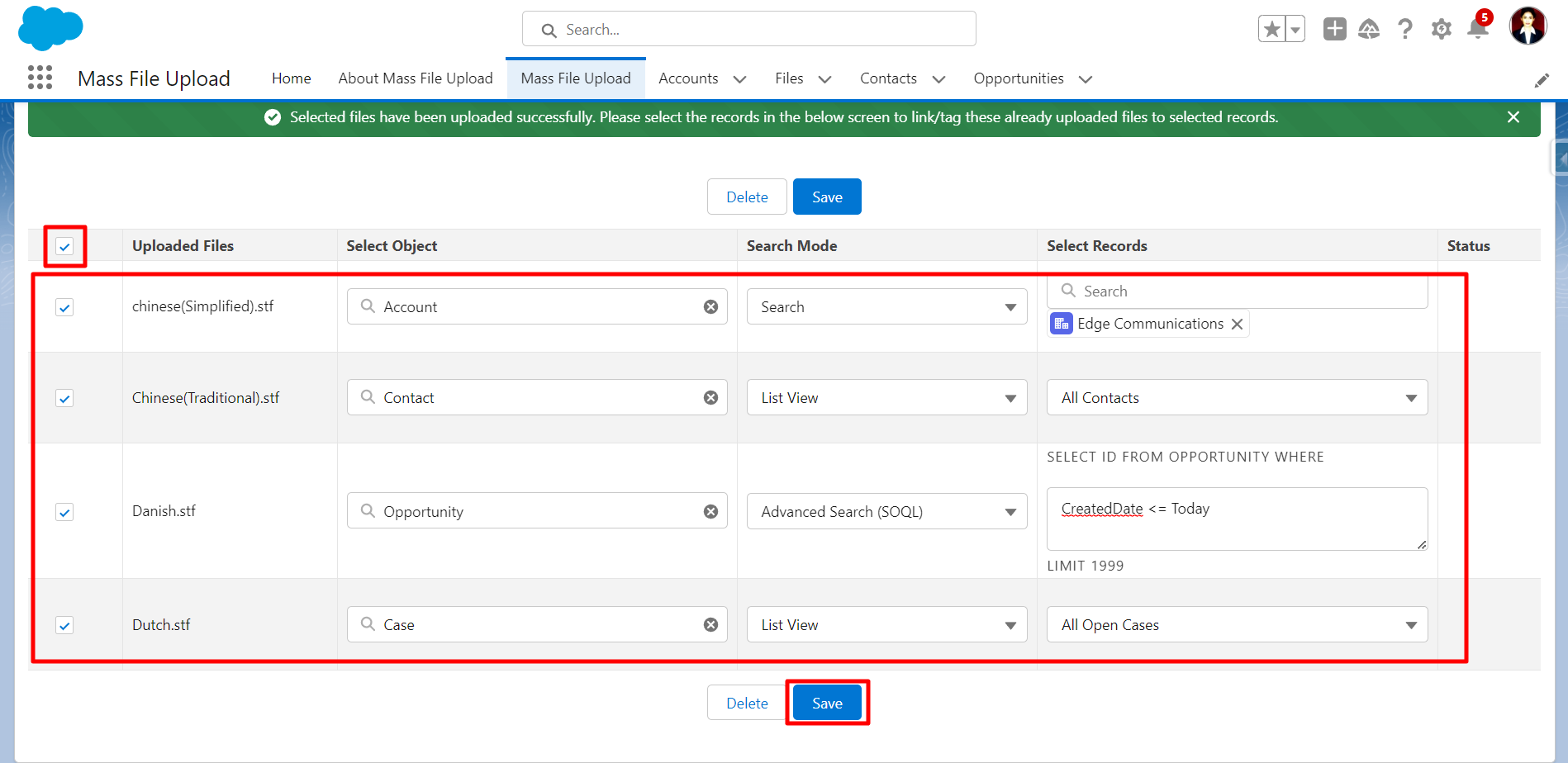This screenshot has width=1568, height=763.
Task: Open Advanced Search (SOQL) mode dropdown
Action: (886, 512)
